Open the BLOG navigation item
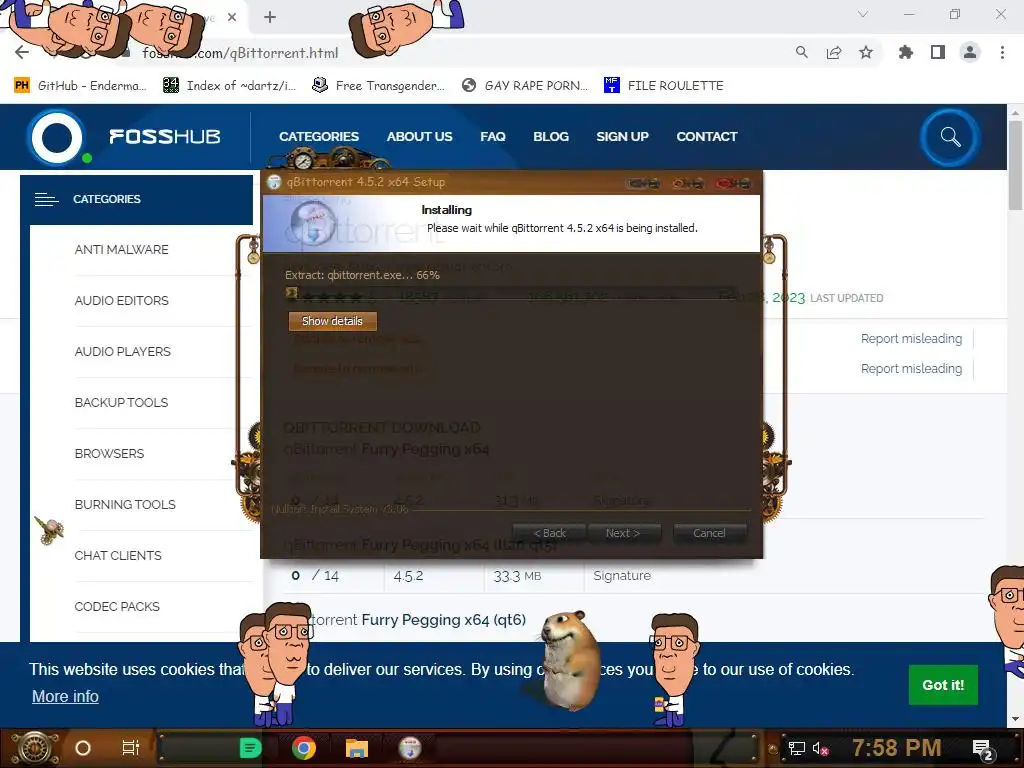The image size is (1024, 768). tap(551, 136)
